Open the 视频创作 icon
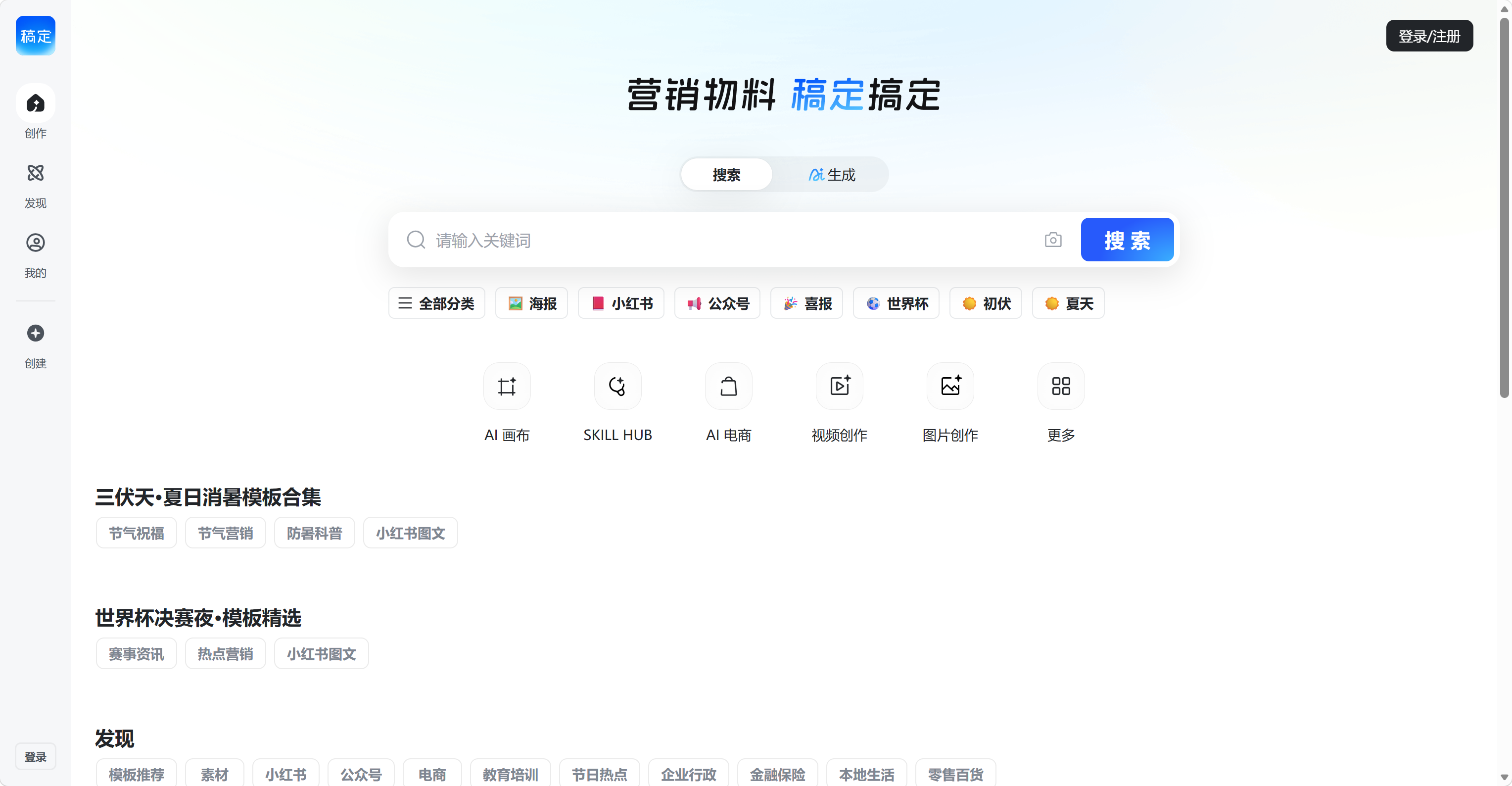Viewport: 1512px width, 786px height. pos(839,386)
